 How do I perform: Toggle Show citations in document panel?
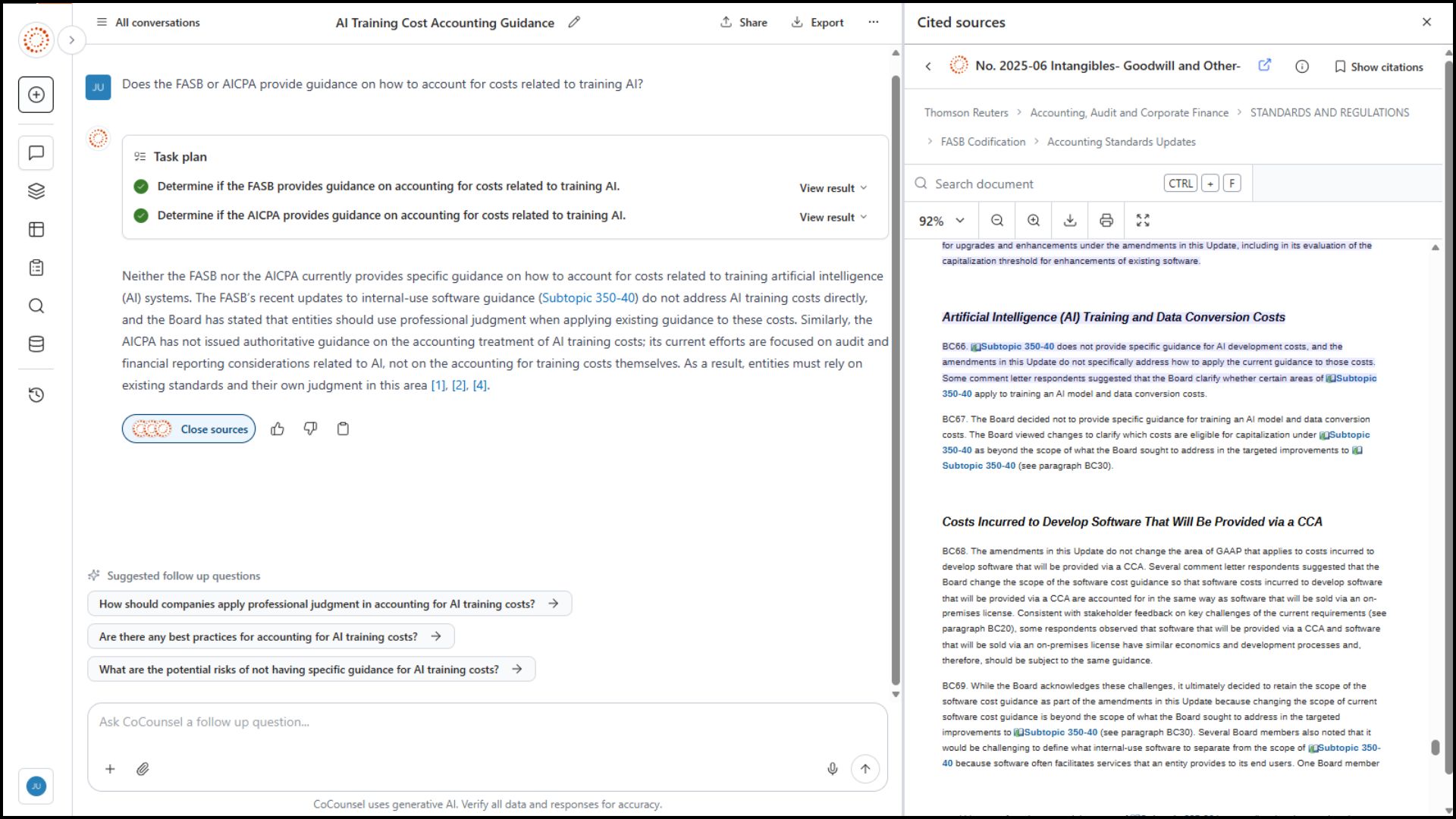point(1379,67)
